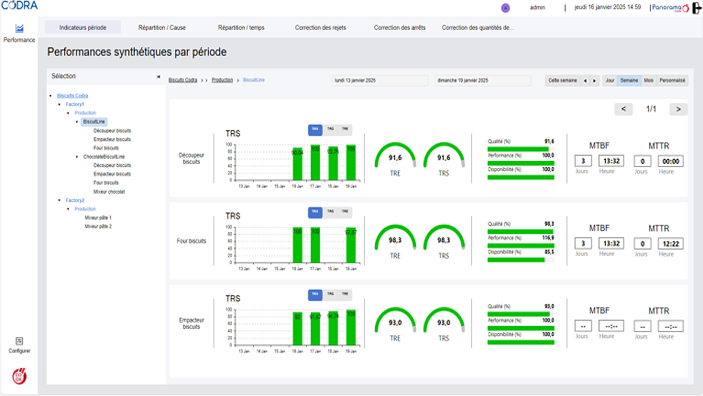Select Mixeur pâte 2 in the tree

[x=98, y=226]
